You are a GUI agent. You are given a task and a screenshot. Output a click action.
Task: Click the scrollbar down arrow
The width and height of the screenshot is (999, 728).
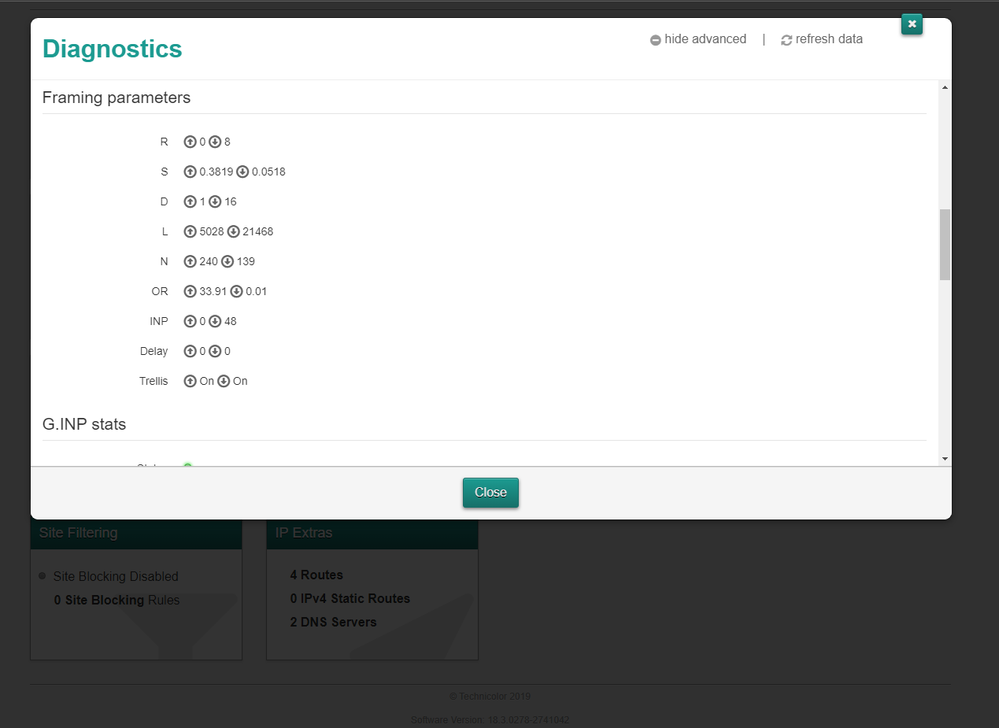(x=945, y=458)
